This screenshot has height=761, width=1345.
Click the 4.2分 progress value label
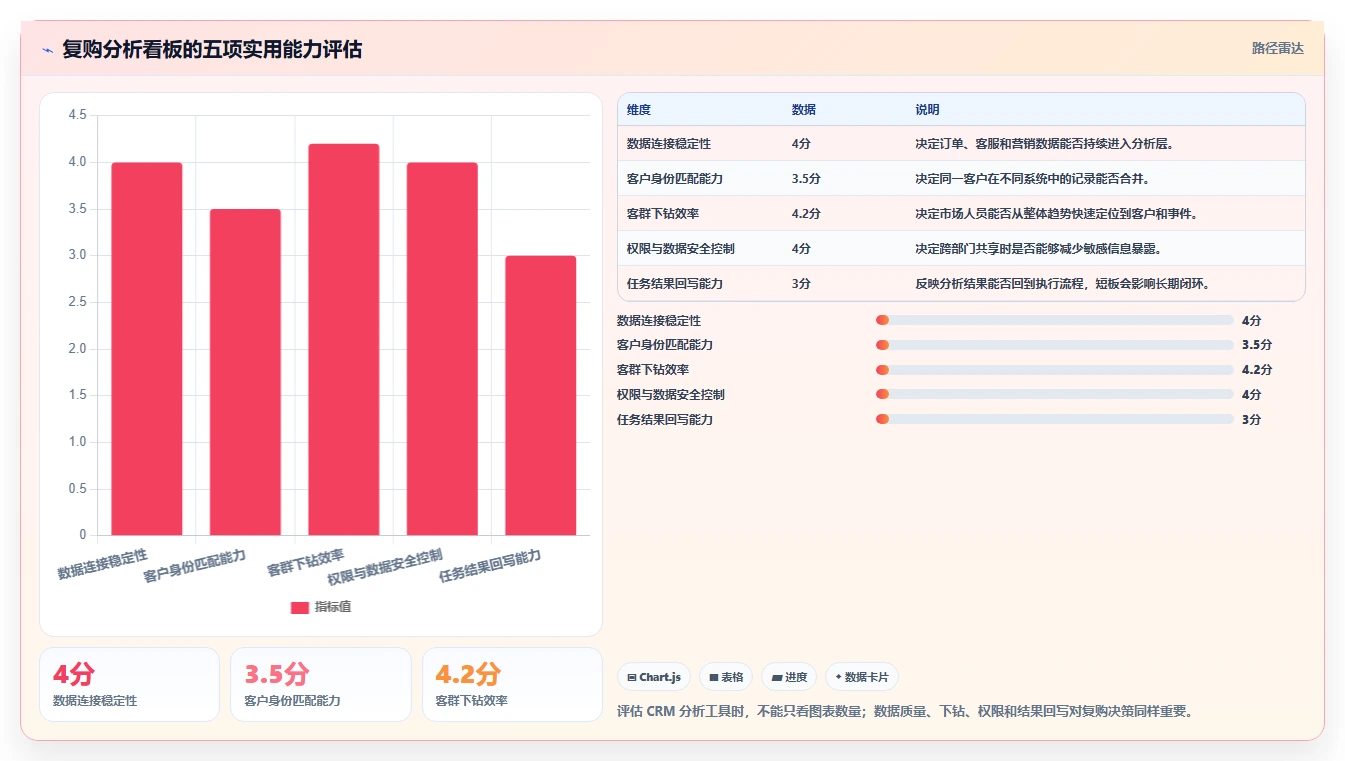click(1257, 370)
